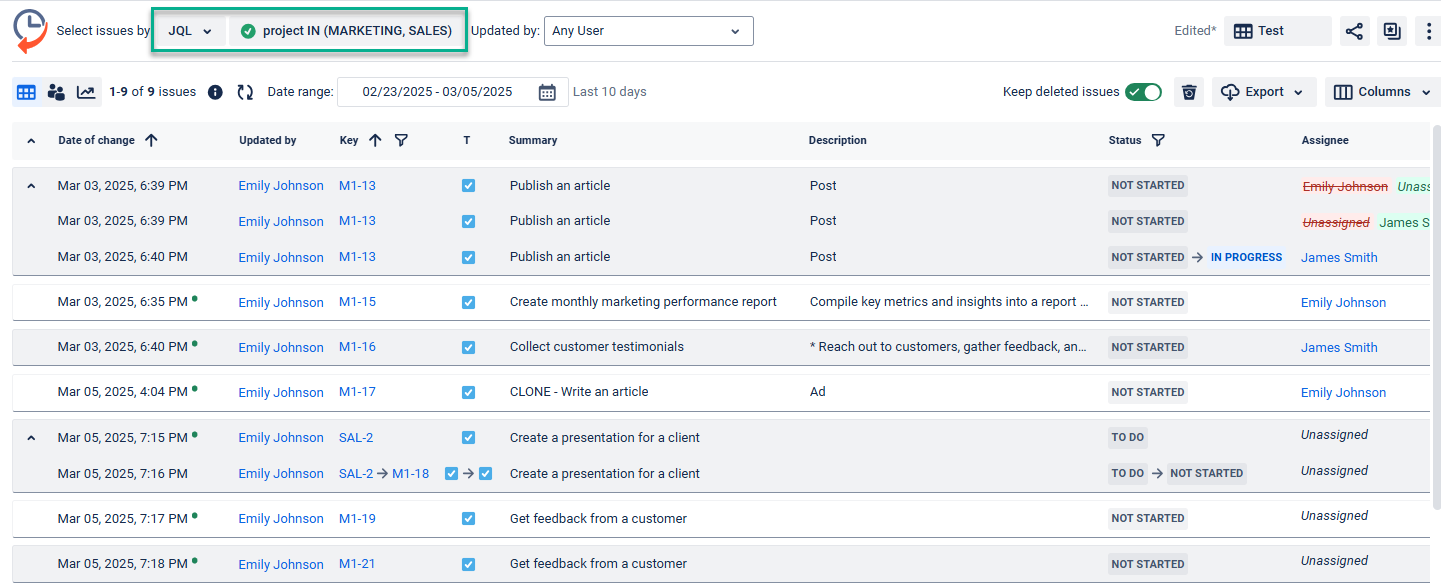Toggle Keep deleted issues switch
Screen dimensions: 1441x587
(1143, 92)
